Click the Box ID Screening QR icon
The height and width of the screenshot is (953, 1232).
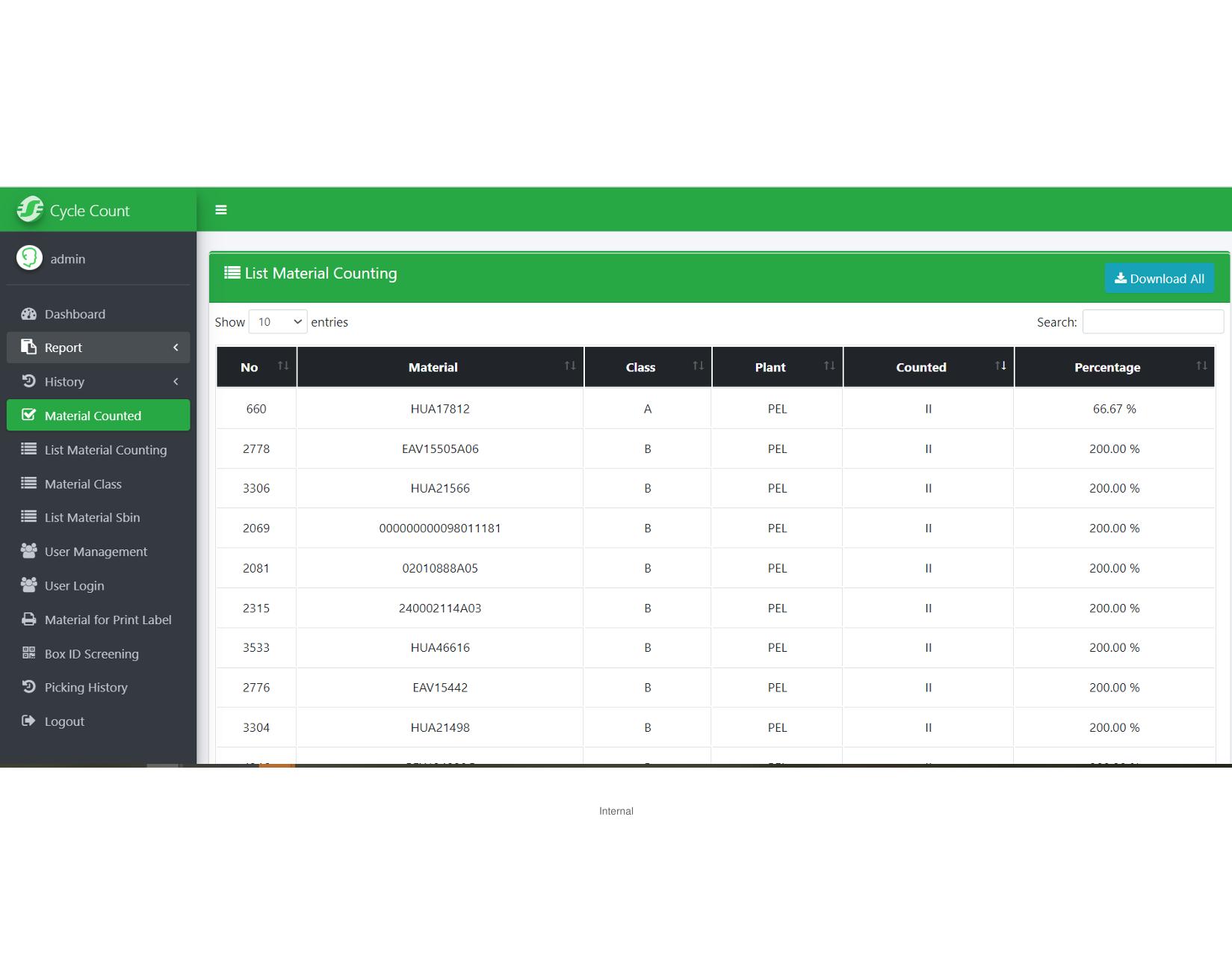point(28,653)
